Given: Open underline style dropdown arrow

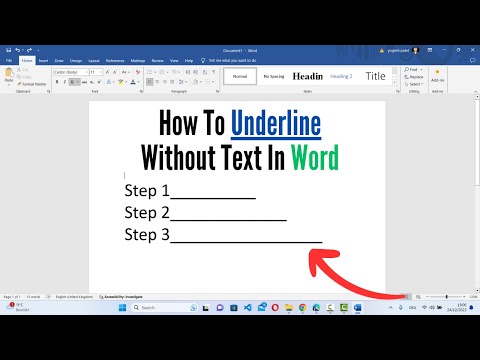Looking at the screenshot, I should click(x=78, y=82).
